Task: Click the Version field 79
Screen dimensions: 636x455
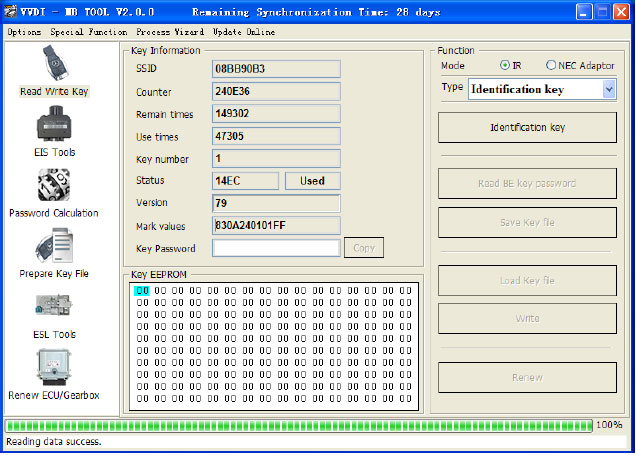Action: click(x=276, y=203)
